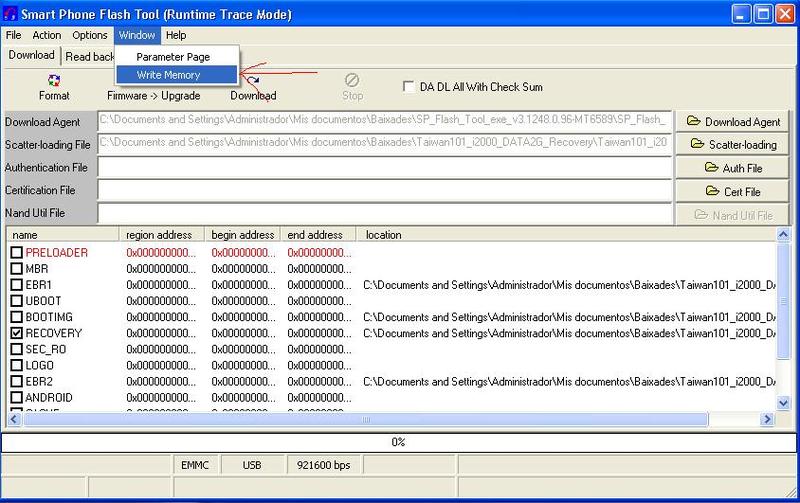Open the Options menu
Image resolution: width=800 pixels, height=503 pixels.
(90, 35)
